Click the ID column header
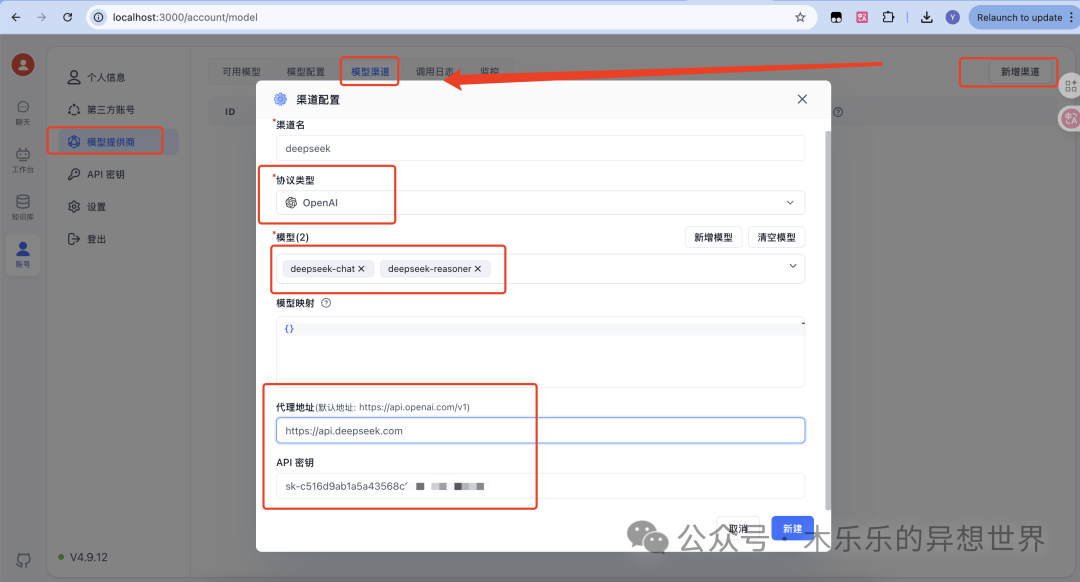Image resolution: width=1080 pixels, height=582 pixels. point(230,112)
